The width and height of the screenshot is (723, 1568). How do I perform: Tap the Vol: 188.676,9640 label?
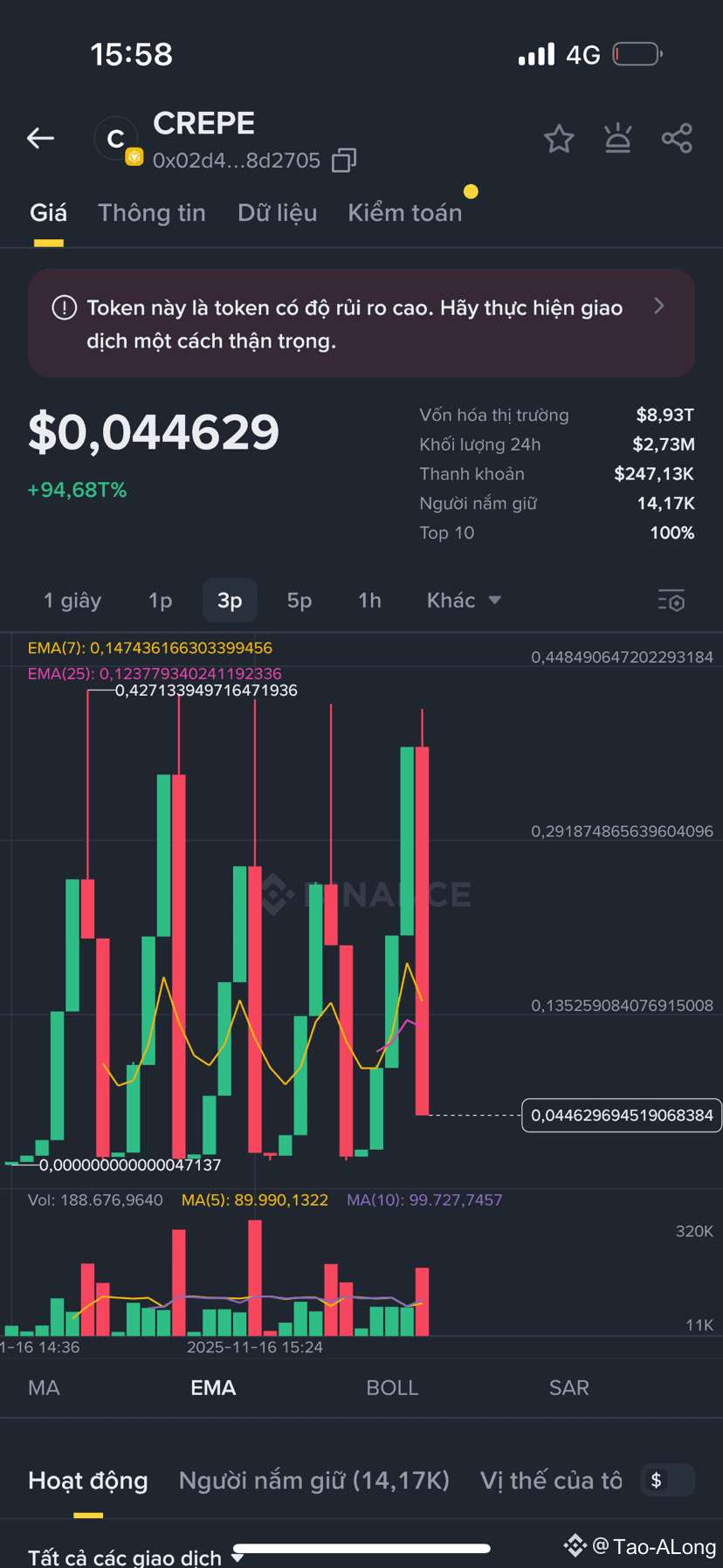tap(95, 1200)
